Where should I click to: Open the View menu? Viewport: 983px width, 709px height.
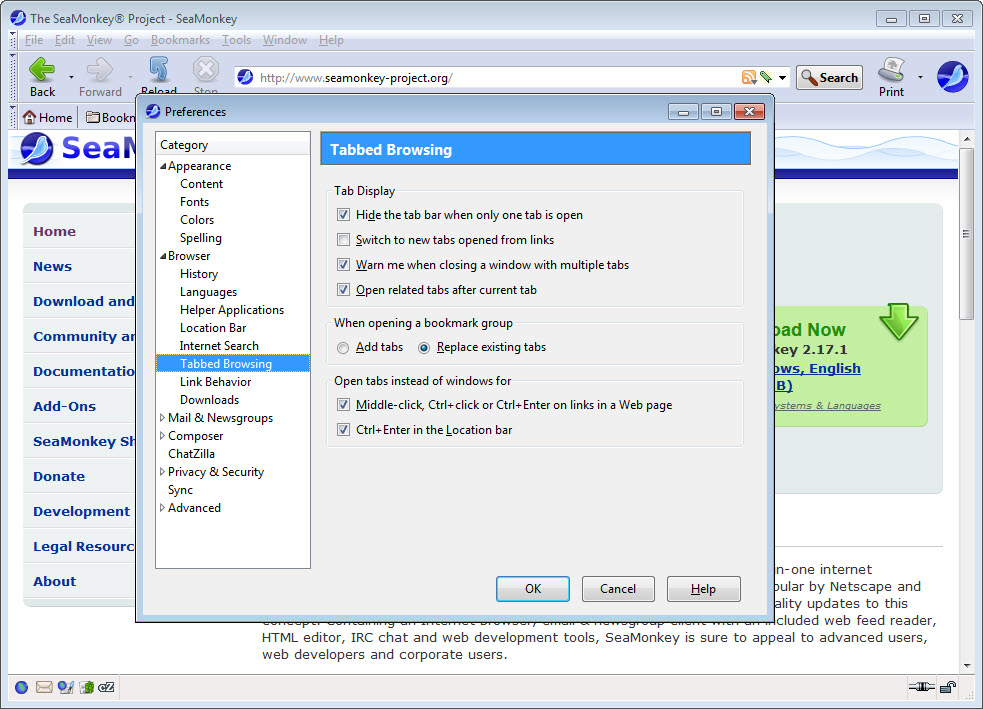(99, 40)
